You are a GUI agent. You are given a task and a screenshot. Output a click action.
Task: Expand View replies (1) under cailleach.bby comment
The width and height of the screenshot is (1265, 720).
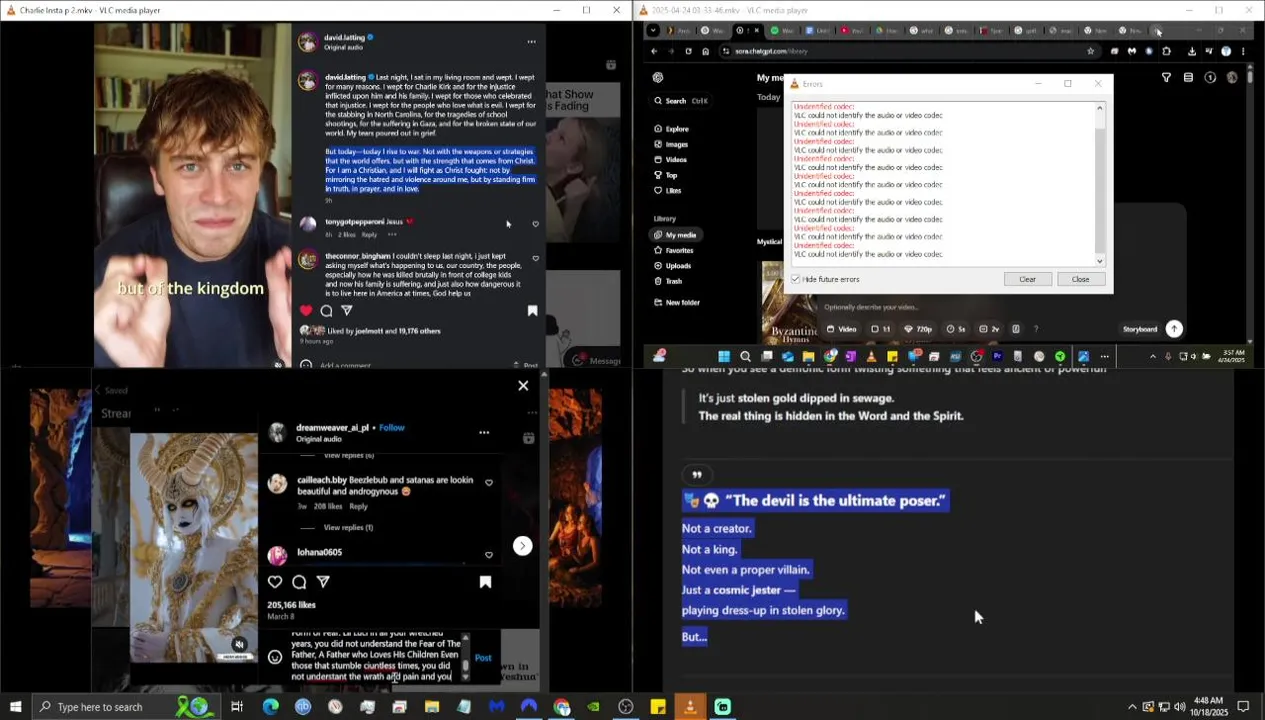point(348,527)
